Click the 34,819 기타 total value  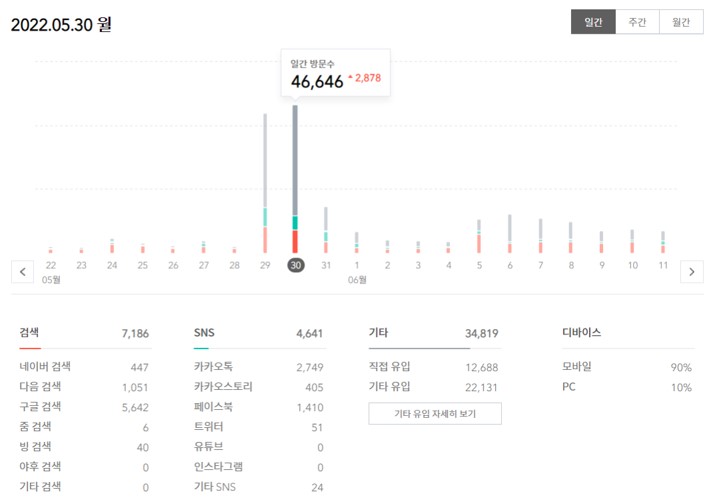[482, 334]
